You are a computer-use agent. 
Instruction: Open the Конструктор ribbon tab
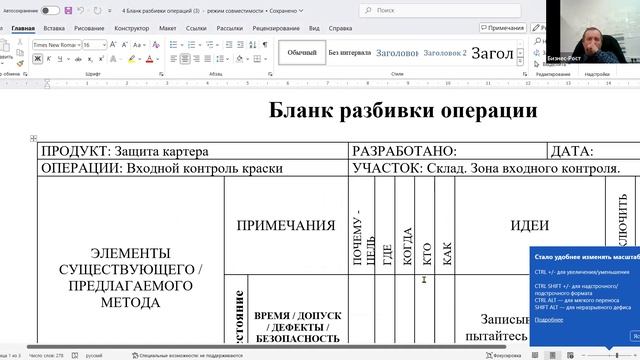point(131,28)
